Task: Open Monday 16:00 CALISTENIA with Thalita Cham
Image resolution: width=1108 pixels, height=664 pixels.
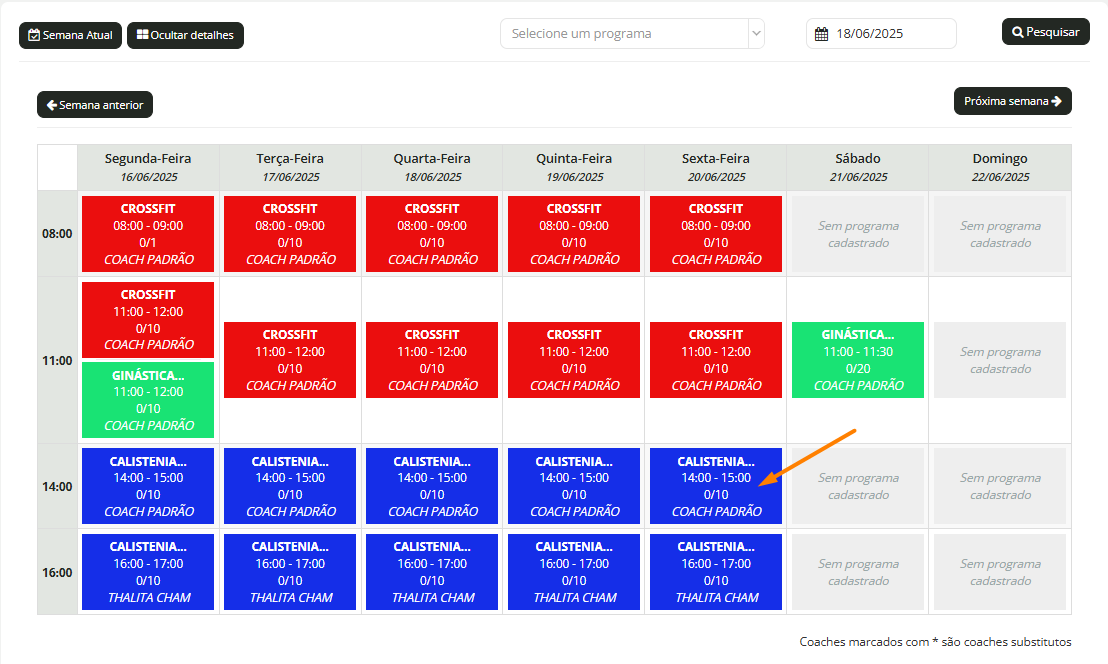Action: (x=148, y=572)
